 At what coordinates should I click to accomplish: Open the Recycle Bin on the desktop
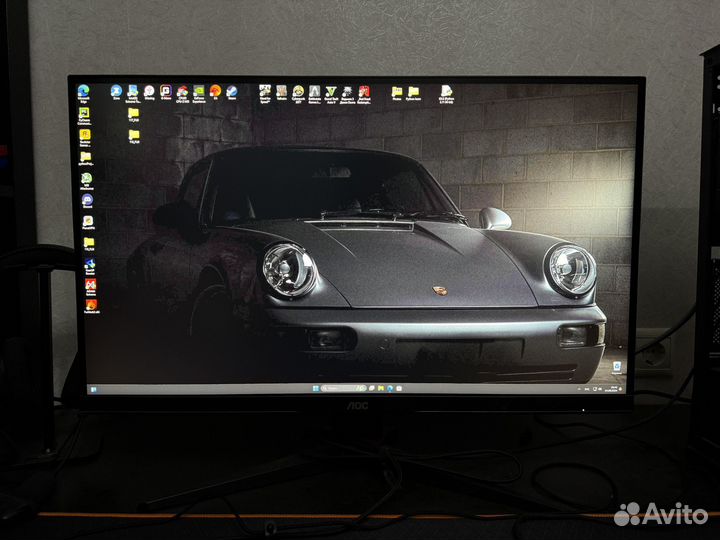point(617,368)
